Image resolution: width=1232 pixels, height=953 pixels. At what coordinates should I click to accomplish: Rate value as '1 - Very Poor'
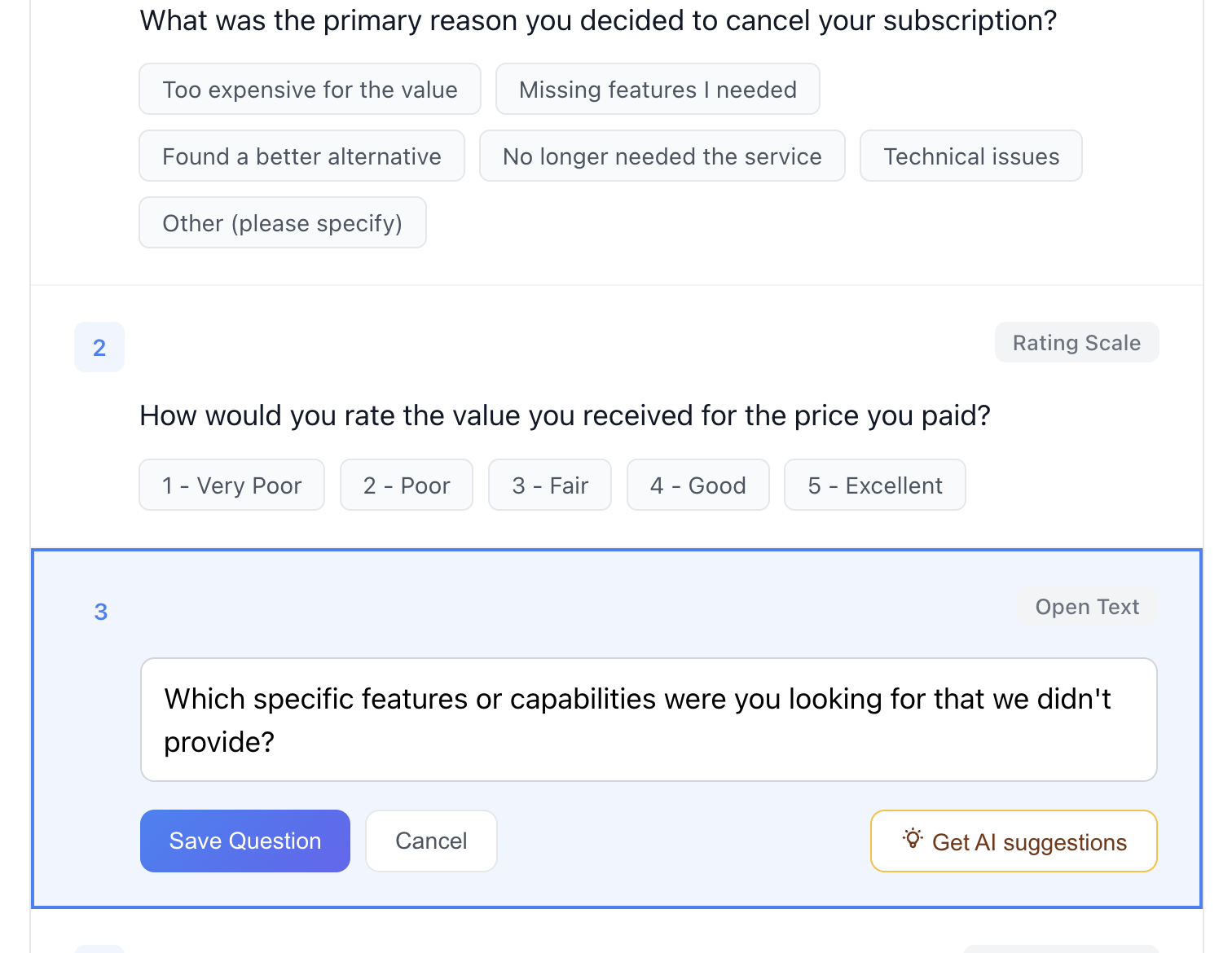pyautogui.click(x=231, y=485)
